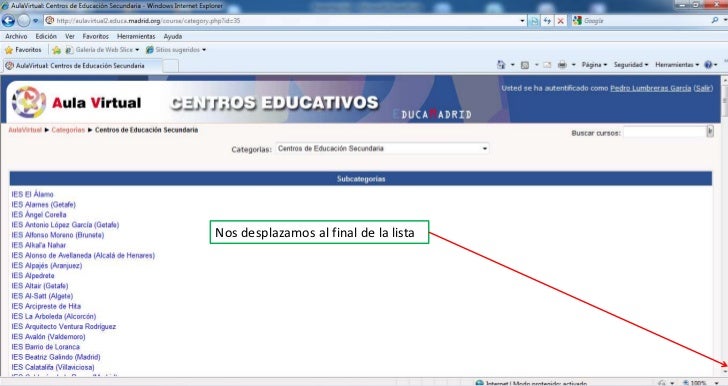Viewport: 728px width, 386px height.
Task: Open the recent pages dropdown beside Forward
Action: click(x=36, y=21)
